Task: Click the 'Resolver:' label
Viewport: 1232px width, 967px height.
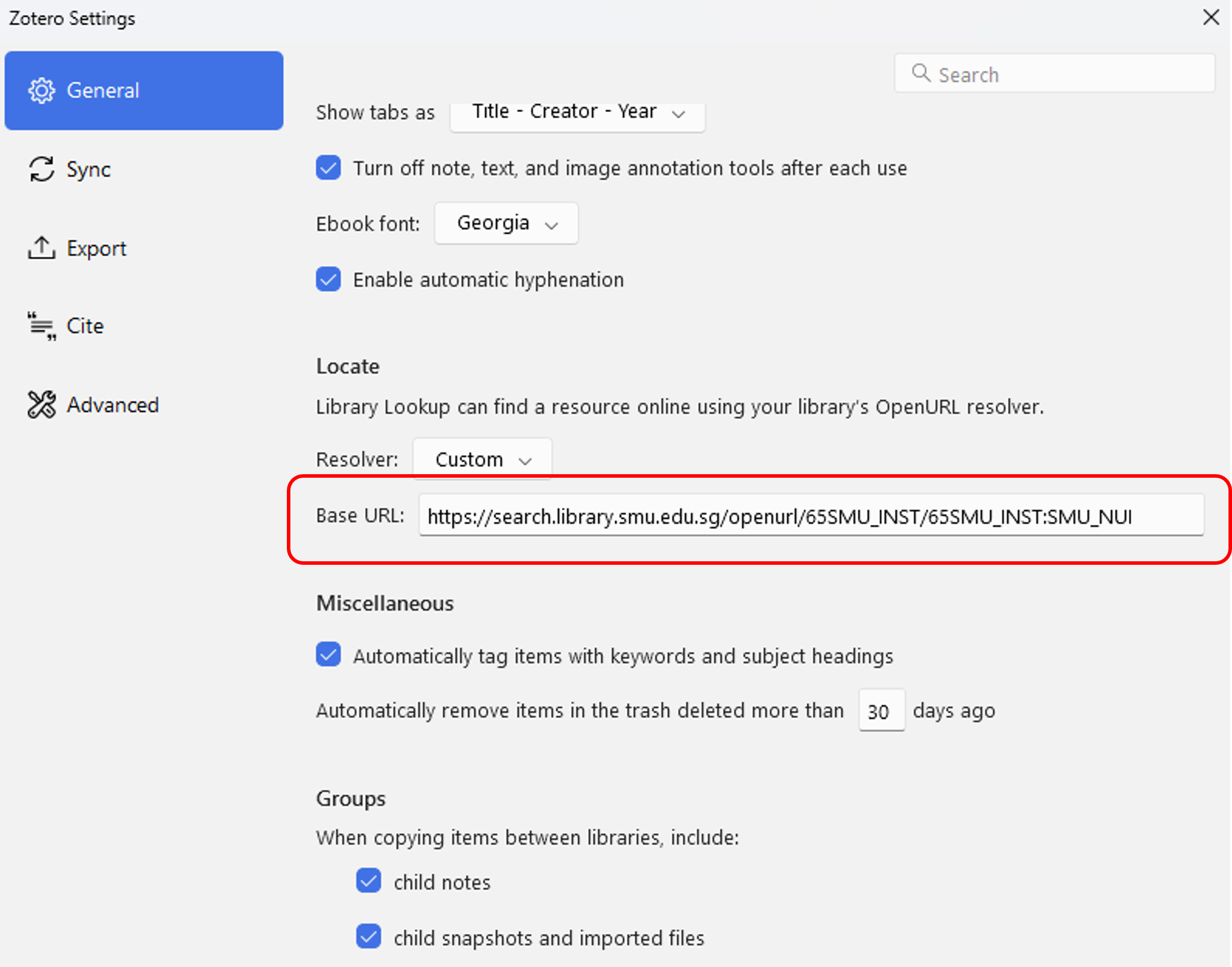Action: point(357,460)
